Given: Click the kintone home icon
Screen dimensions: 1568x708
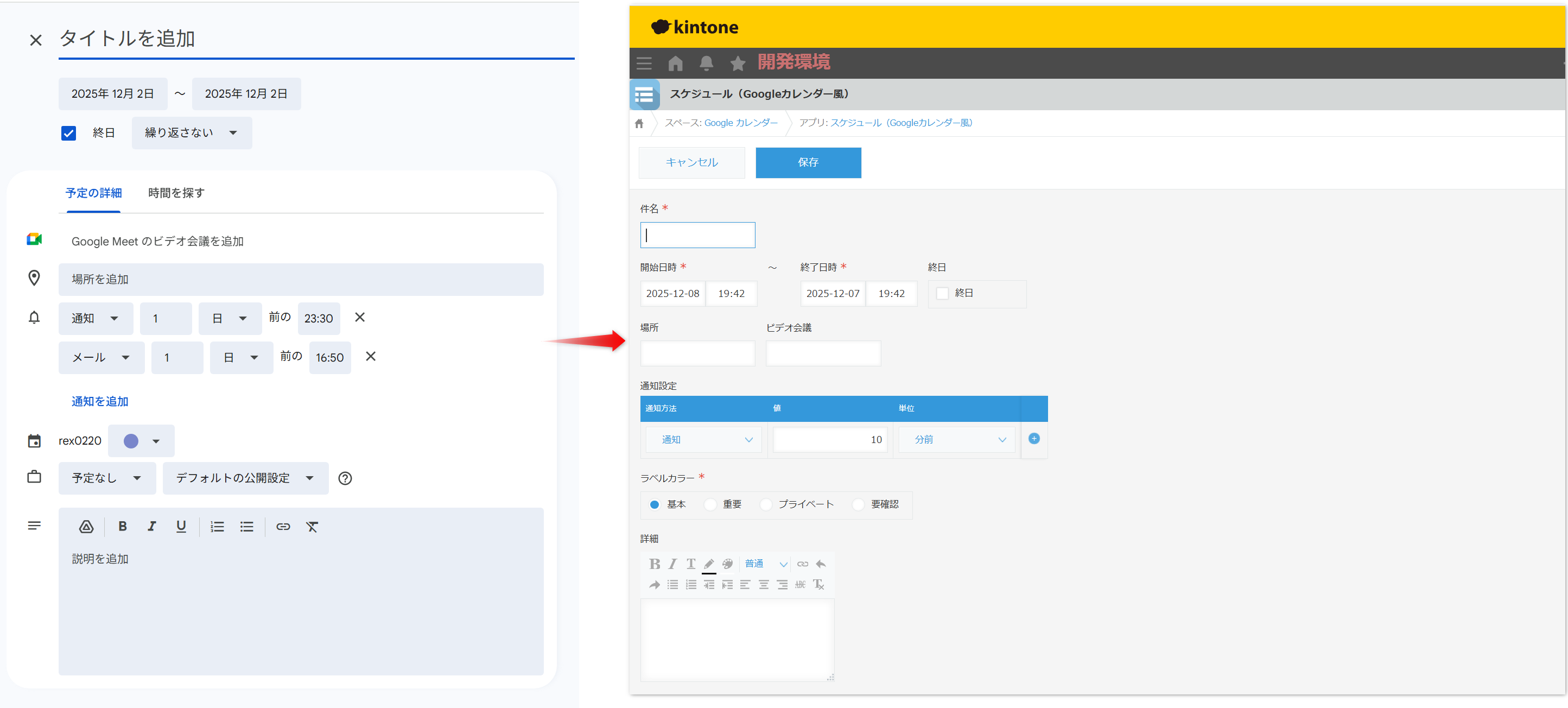Looking at the screenshot, I should click(x=675, y=64).
